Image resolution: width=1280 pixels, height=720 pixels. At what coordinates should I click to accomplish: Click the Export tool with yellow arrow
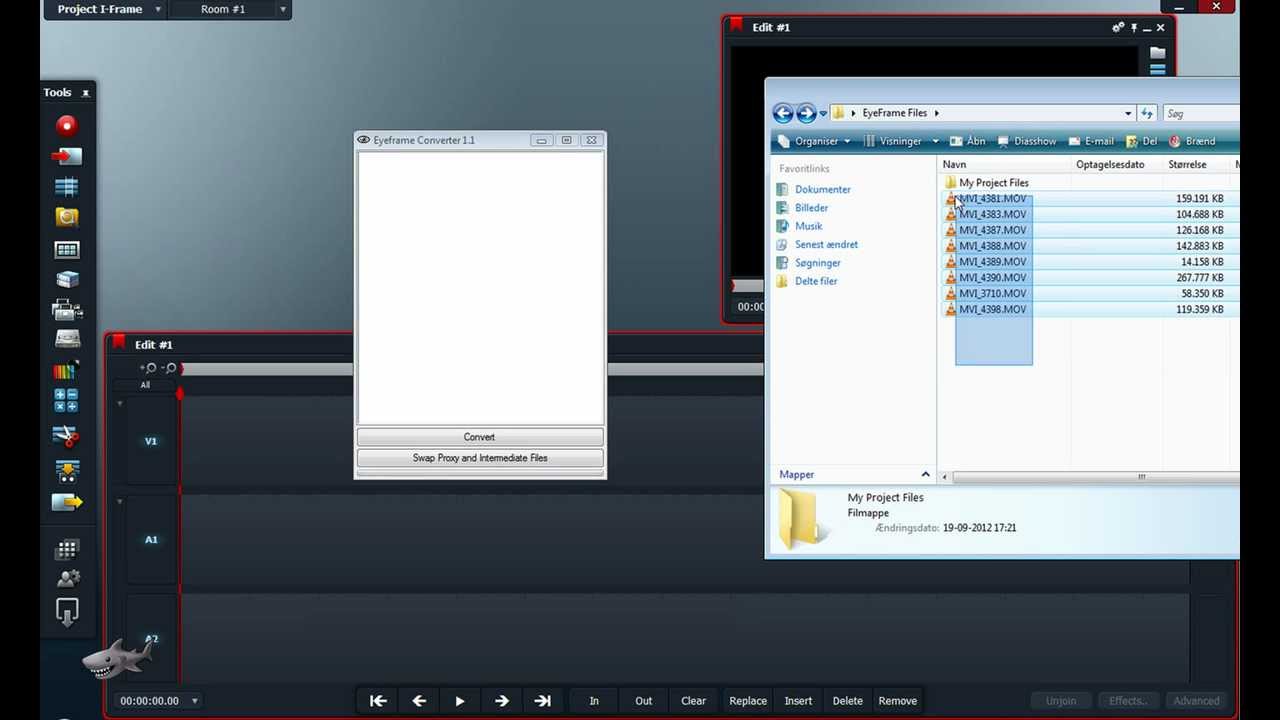click(66, 502)
